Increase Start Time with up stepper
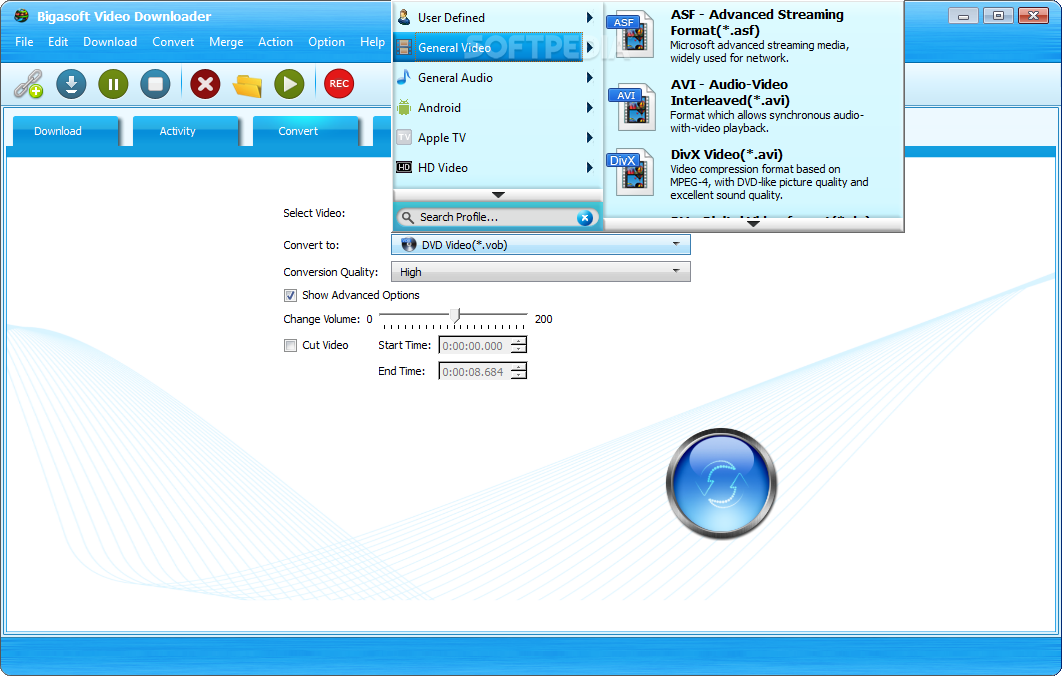 coord(519,341)
